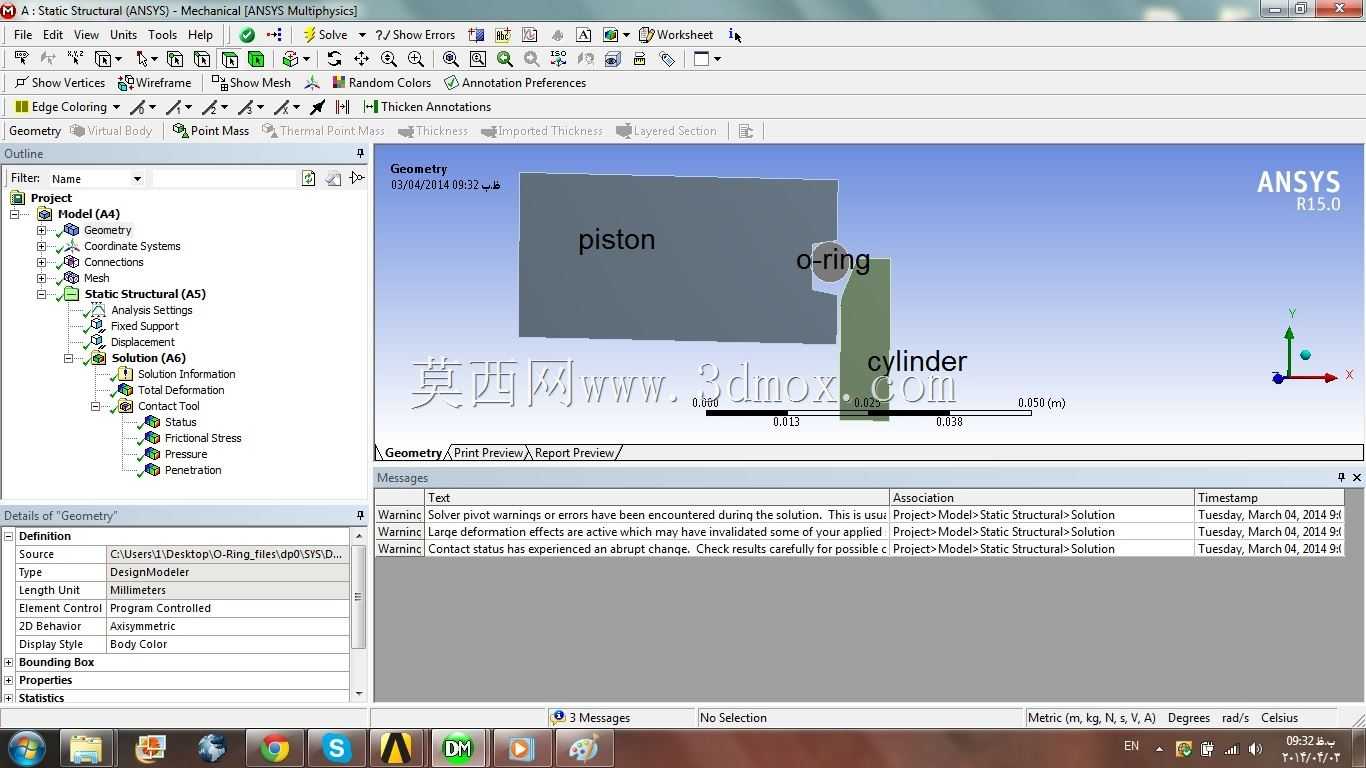Pin the Details of Geometry panel

[x=360, y=516]
